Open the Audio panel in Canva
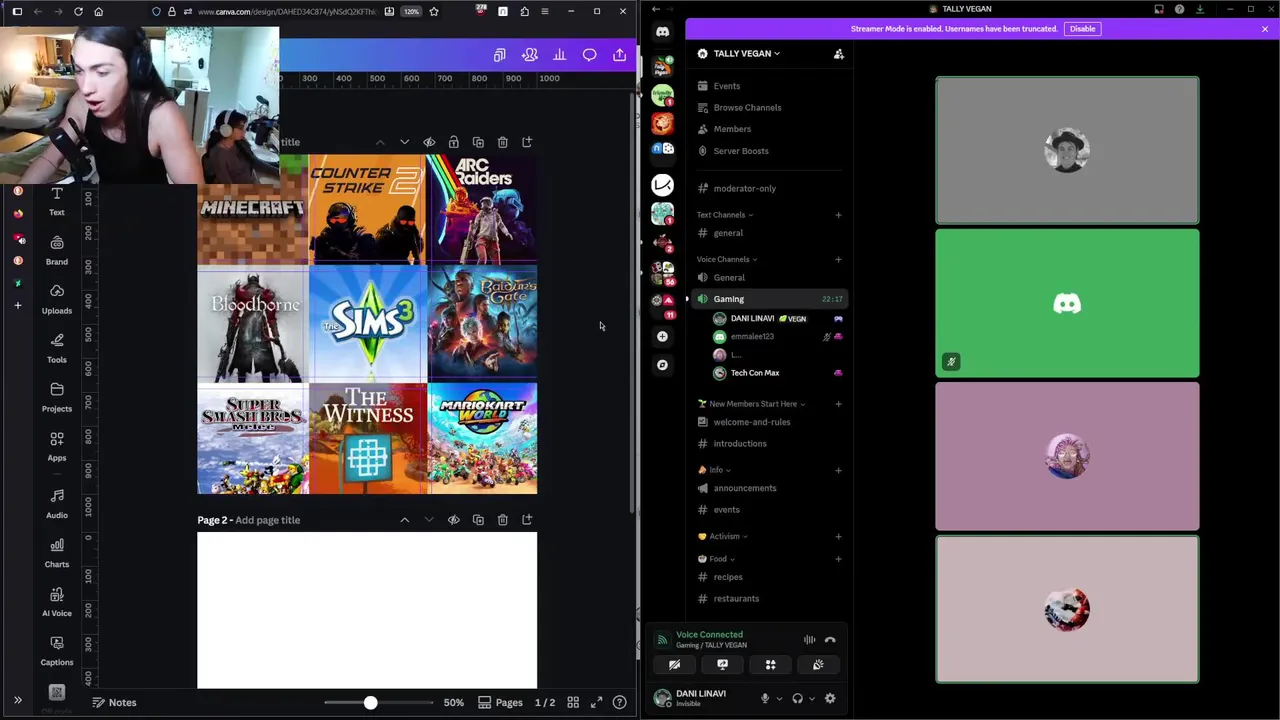 point(57,503)
